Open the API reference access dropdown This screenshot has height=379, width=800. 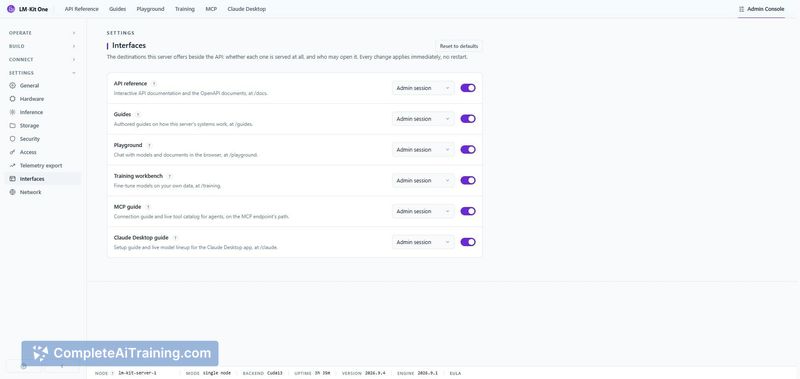423,88
